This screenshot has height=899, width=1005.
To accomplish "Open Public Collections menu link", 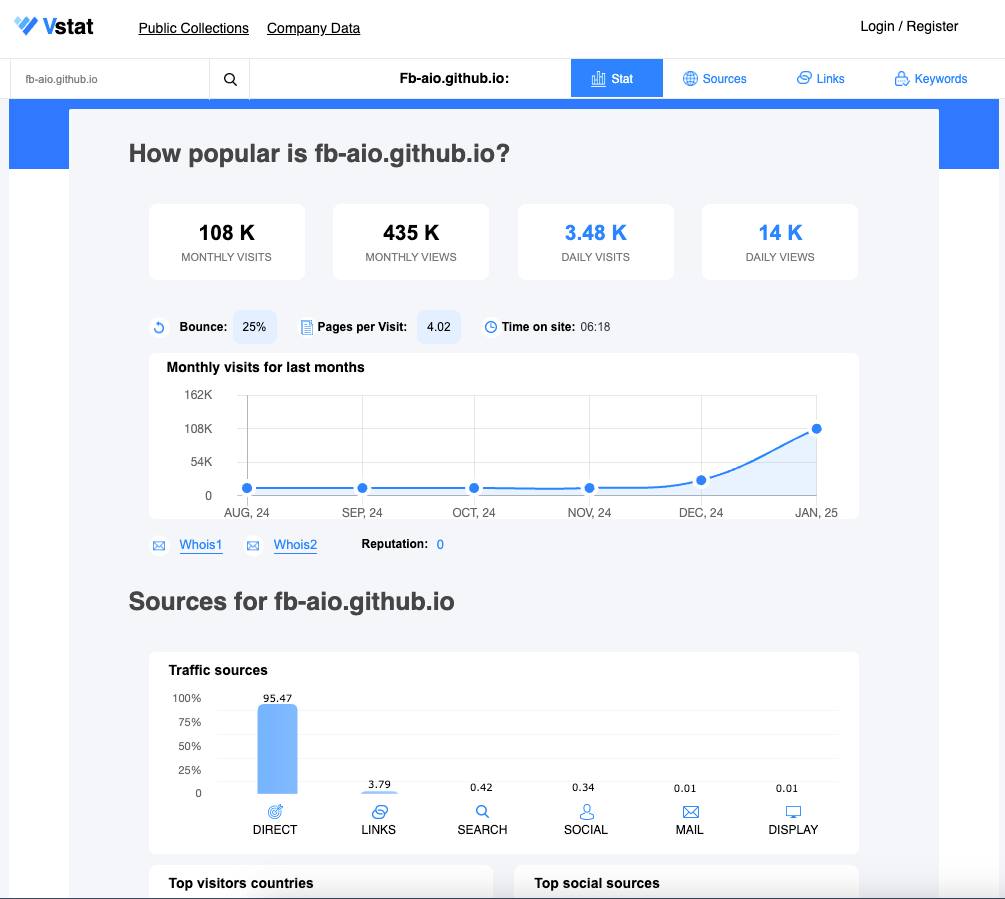I will 194,28.
